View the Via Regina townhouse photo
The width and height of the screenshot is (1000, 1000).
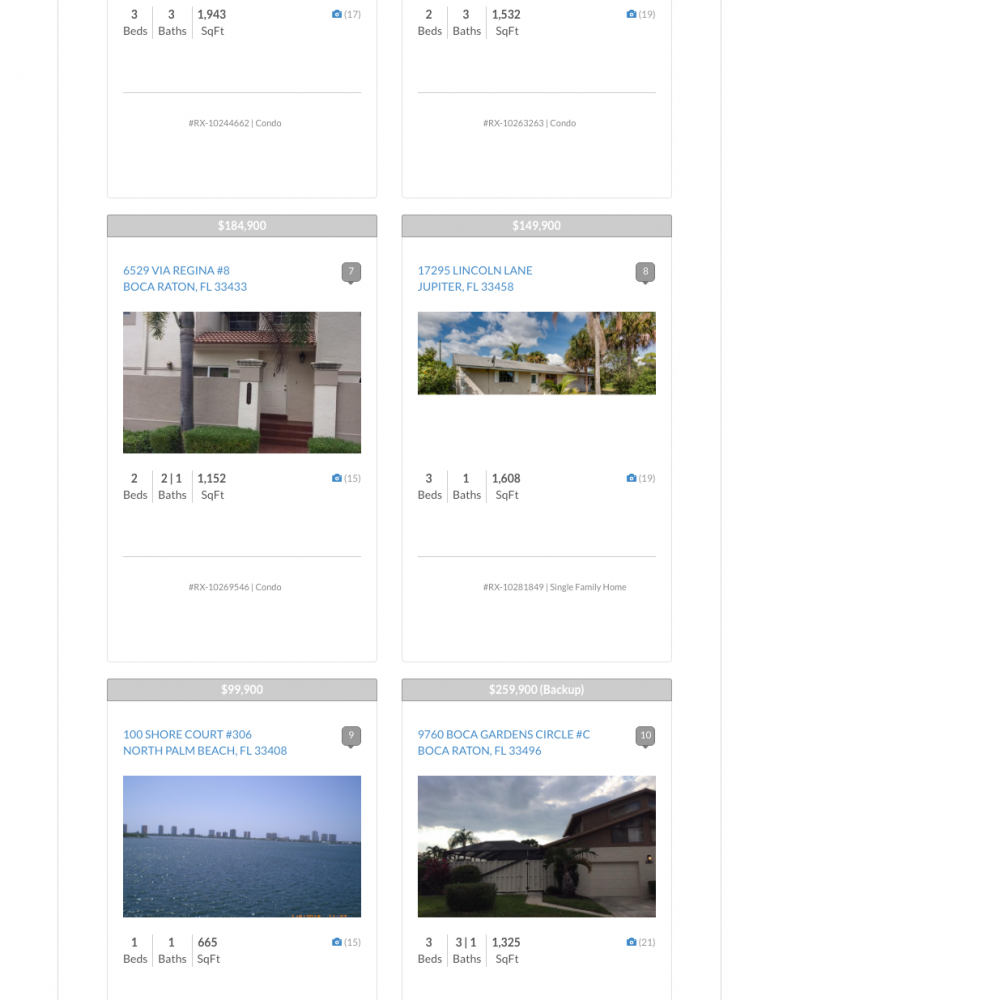click(242, 382)
